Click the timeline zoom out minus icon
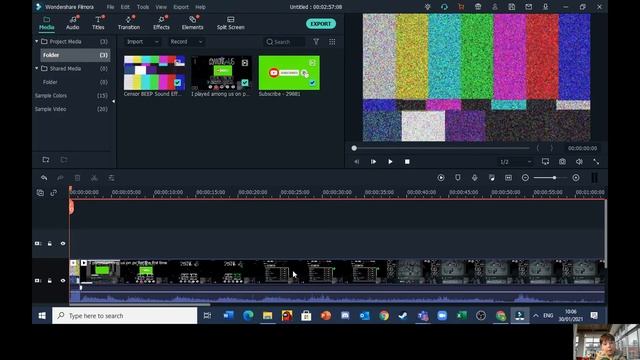This screenshot has width=640, height=360. point(525,178)
